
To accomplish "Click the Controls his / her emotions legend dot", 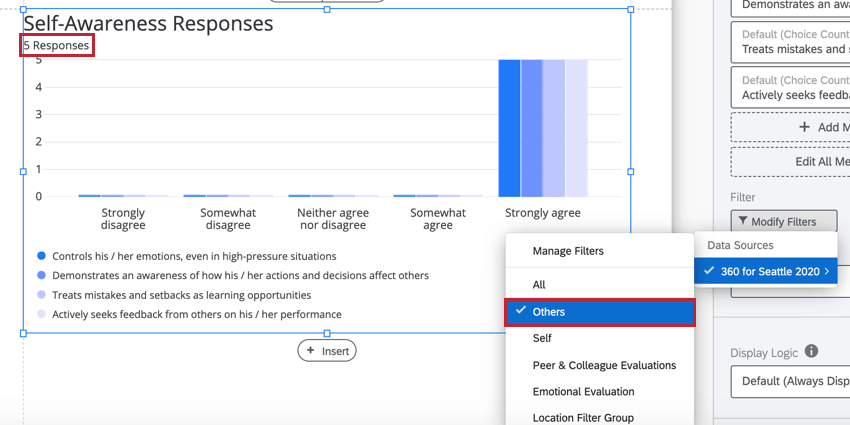I will (41, 256).
